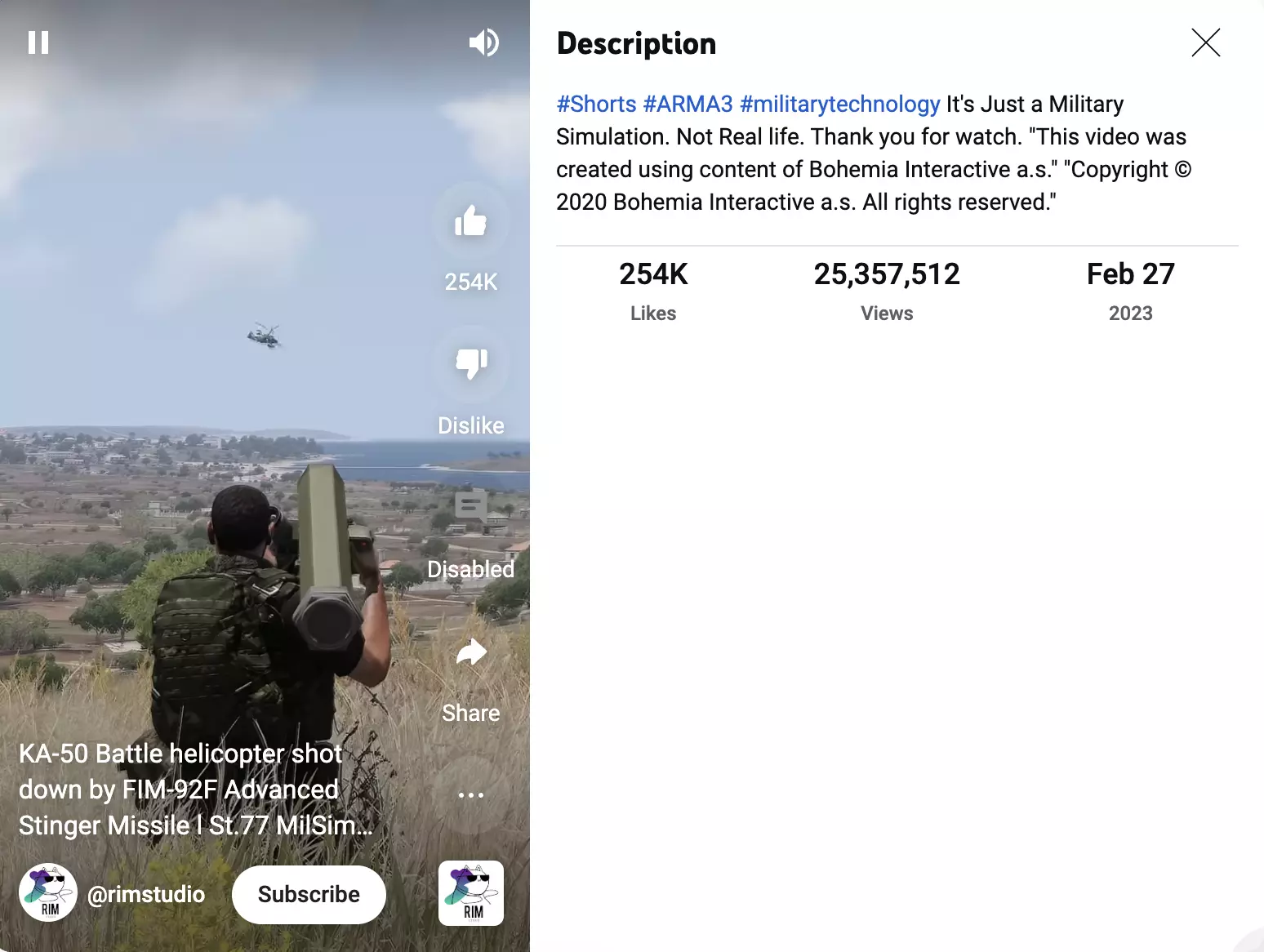Mute the video volume speaker icon

(x=484, y=42)
